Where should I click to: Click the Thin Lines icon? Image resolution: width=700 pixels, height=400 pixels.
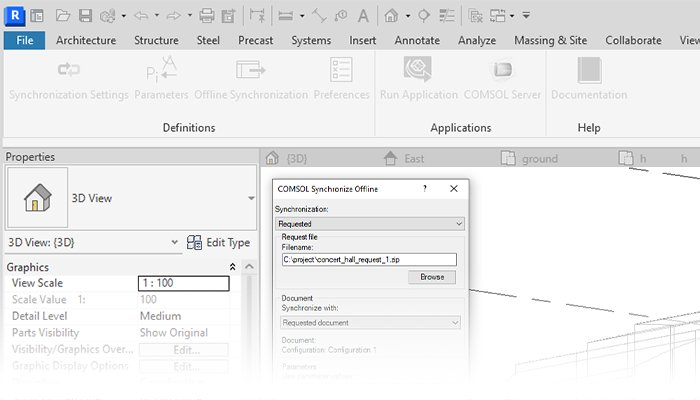click(446, 16)
